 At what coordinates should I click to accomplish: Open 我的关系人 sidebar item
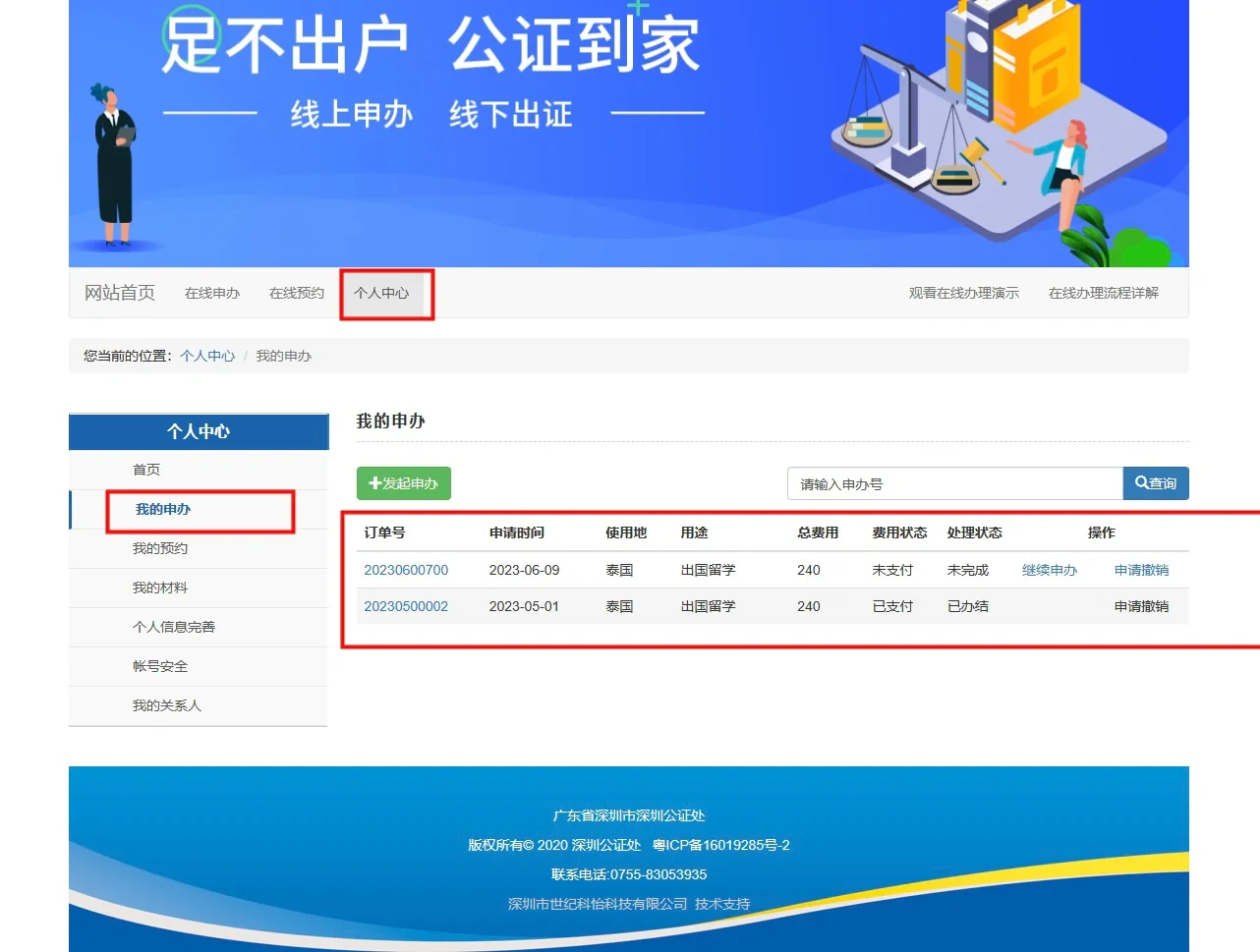167,705
